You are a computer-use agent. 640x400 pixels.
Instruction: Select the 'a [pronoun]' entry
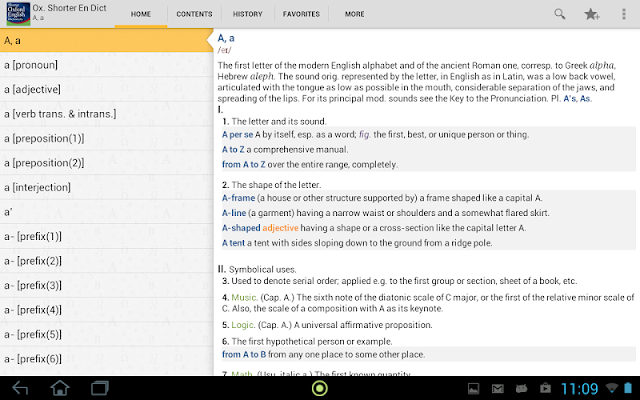[x=107, y=65]
